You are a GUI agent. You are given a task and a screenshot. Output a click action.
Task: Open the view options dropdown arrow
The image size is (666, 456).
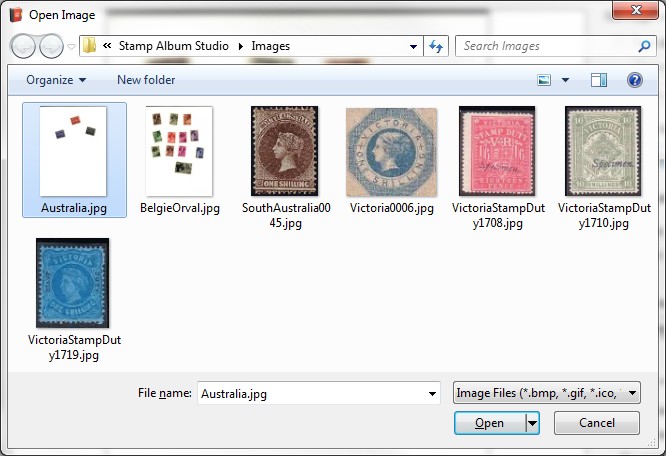(565, 80)
